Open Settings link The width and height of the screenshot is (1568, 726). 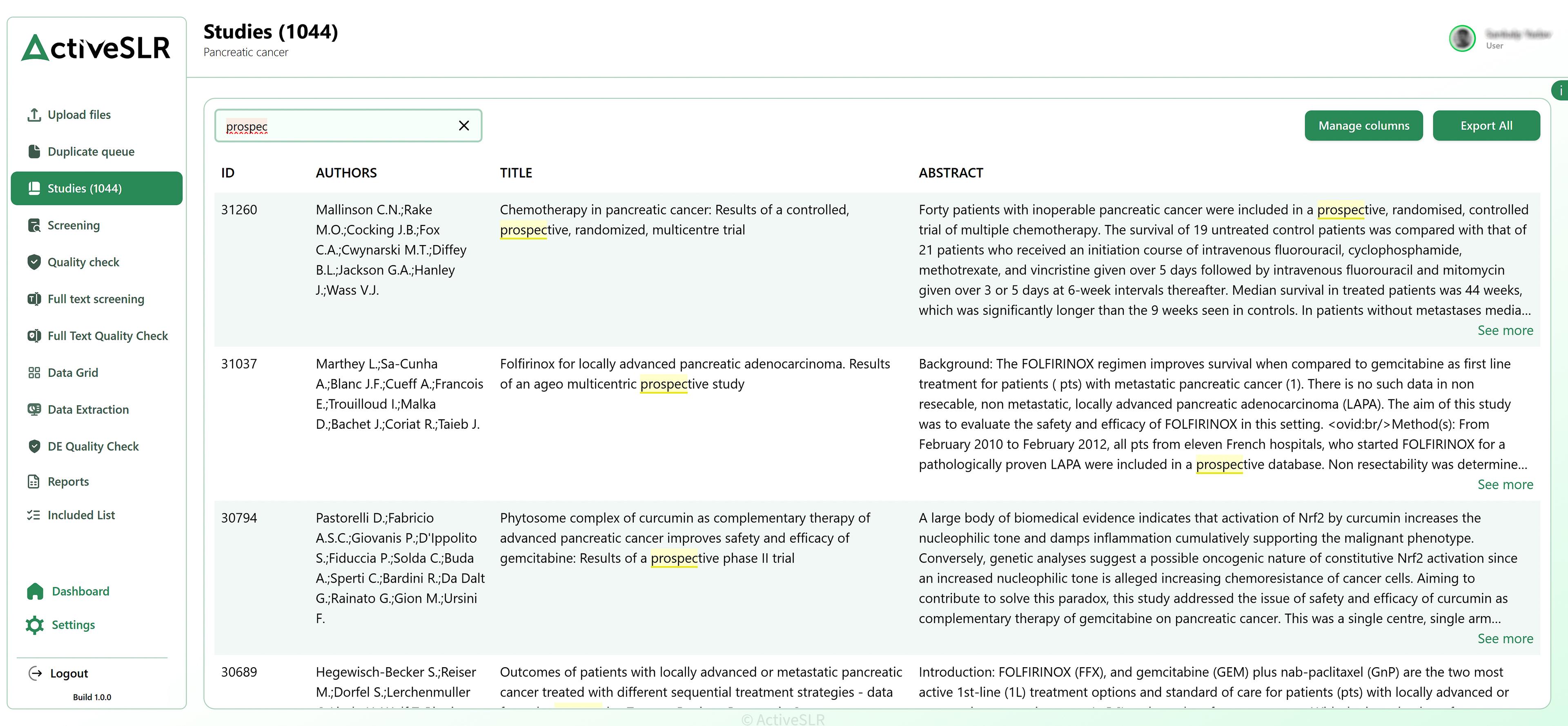tap(73, 625)
